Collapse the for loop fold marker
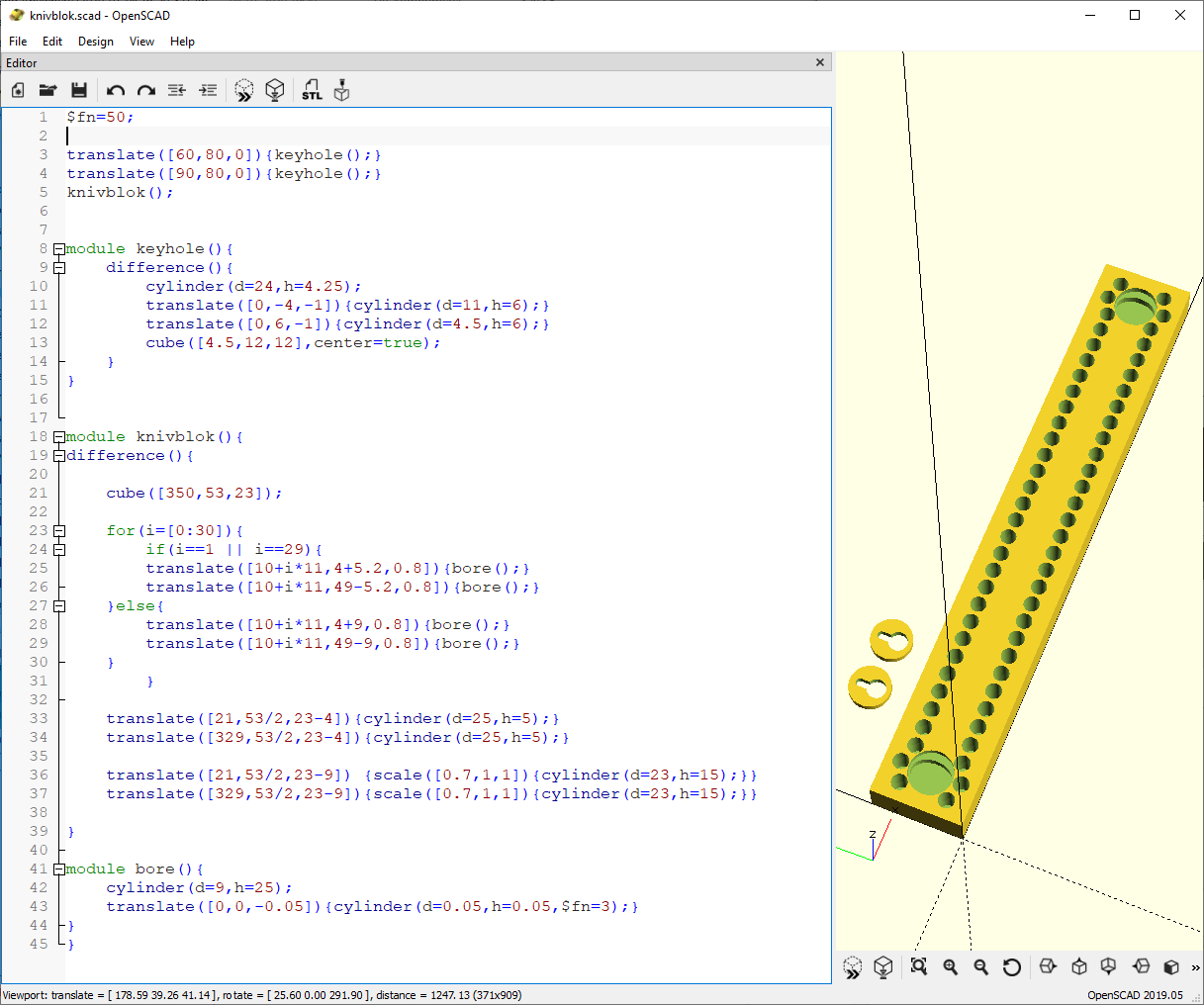Screen dimensions: 1204x1005 (59, 530)
